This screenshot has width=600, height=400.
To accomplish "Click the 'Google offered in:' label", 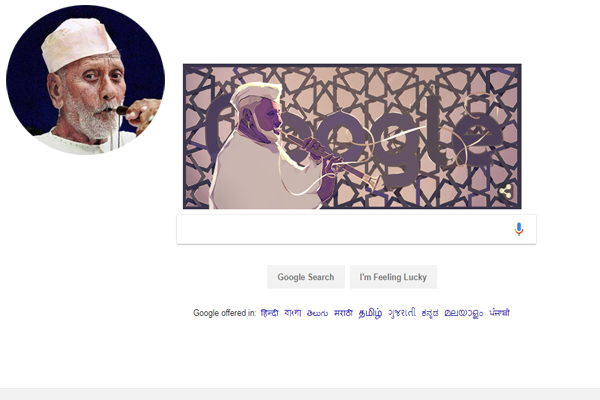I will [x=225, y=313].
